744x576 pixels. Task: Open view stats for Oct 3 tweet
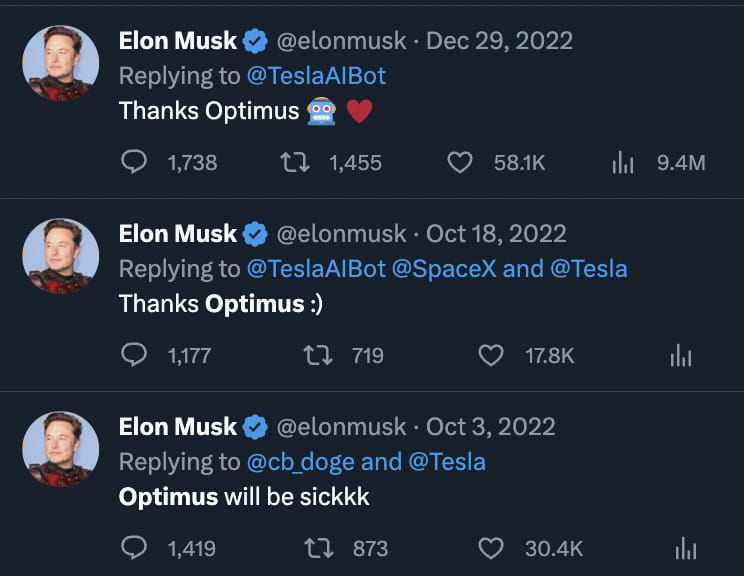click(686, 548)
